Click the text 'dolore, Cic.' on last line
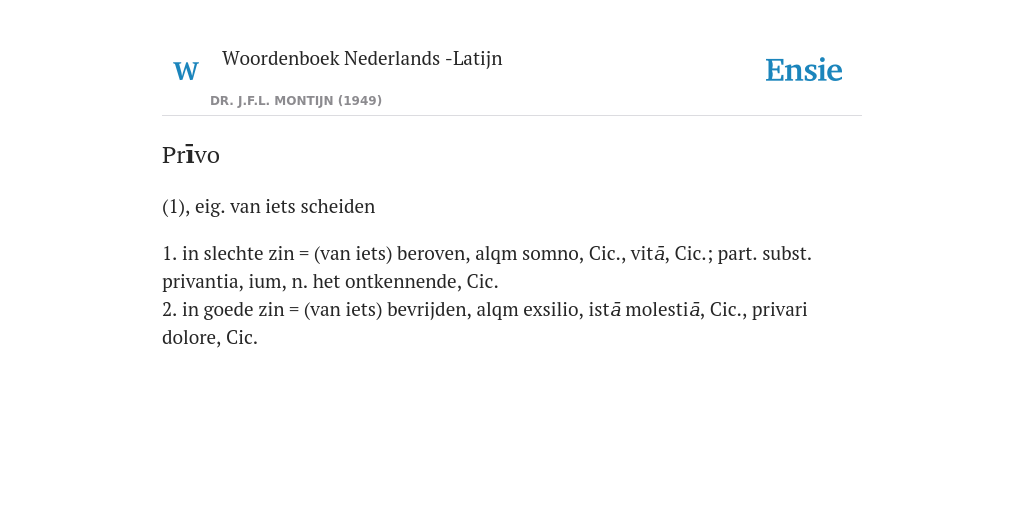 coord(210,338)
